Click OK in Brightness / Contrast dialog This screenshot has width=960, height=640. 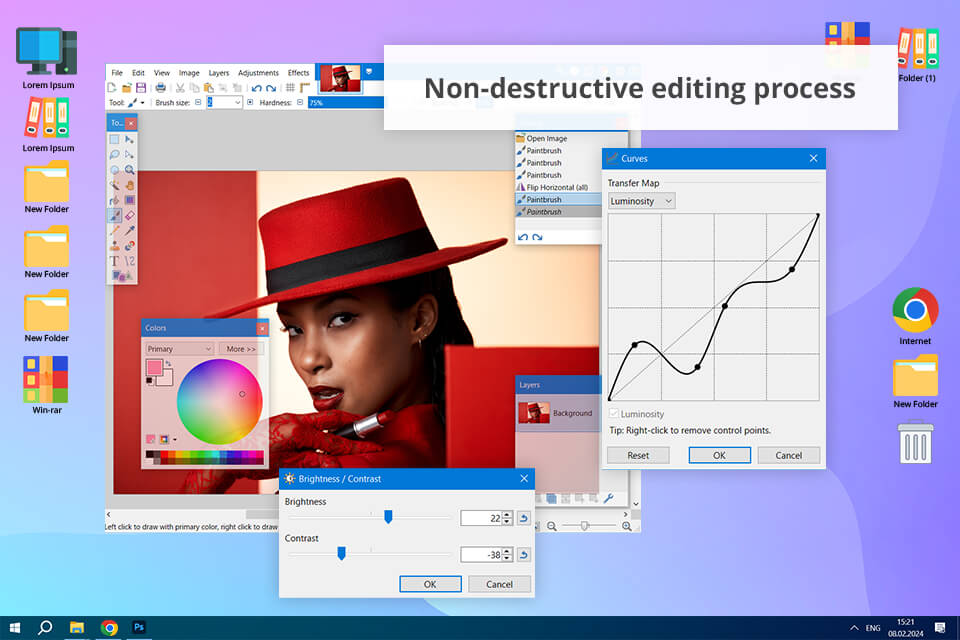click(430, 584)
